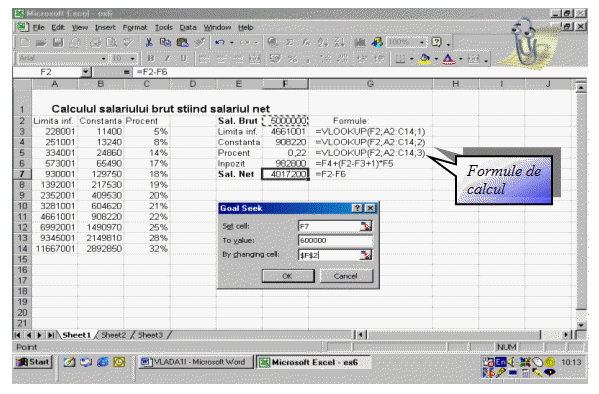Open the Data menu
Screen dimensions: 599x394
[x=188, y=28]
